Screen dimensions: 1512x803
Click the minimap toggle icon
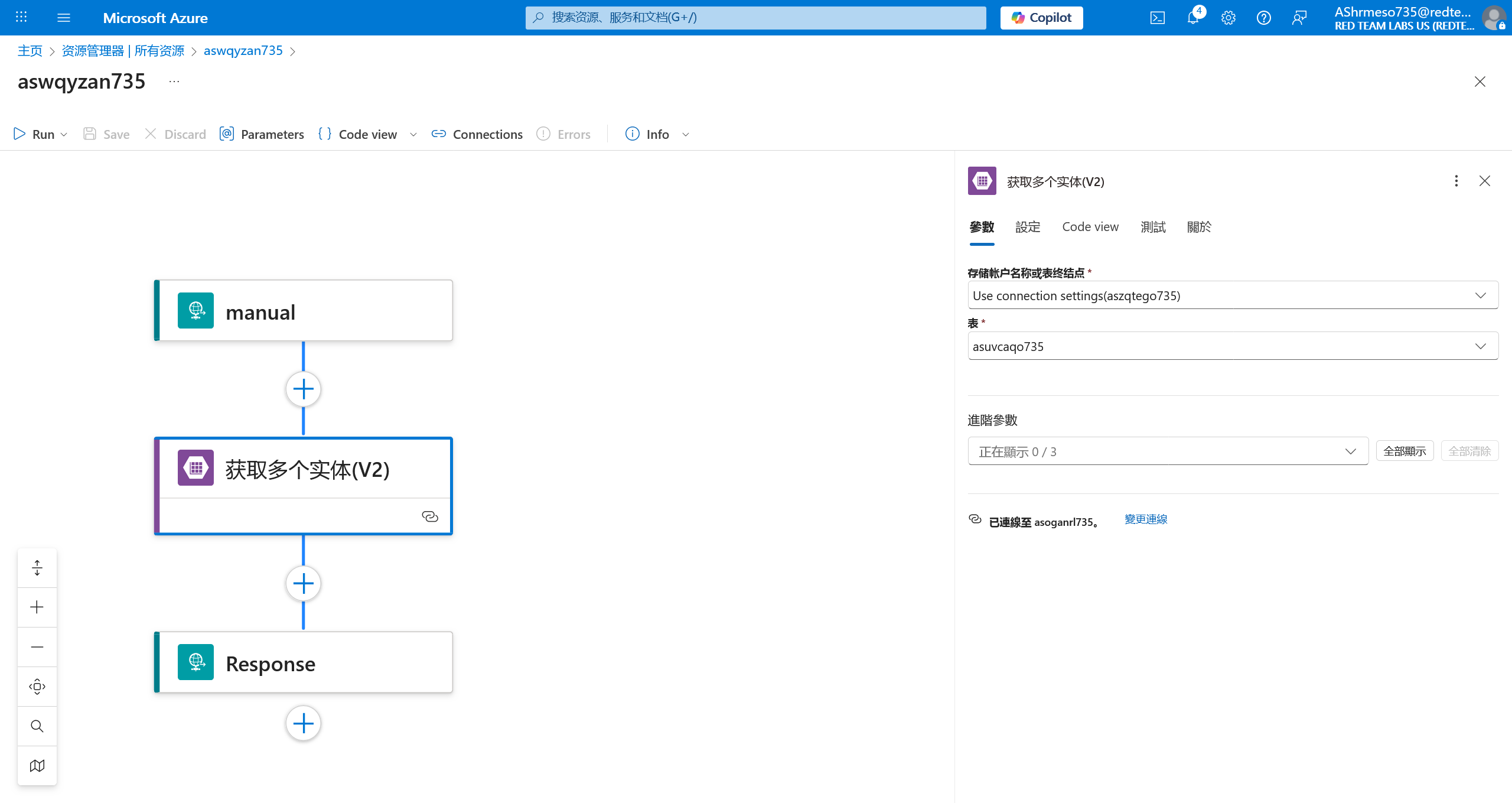pos(37,766)
